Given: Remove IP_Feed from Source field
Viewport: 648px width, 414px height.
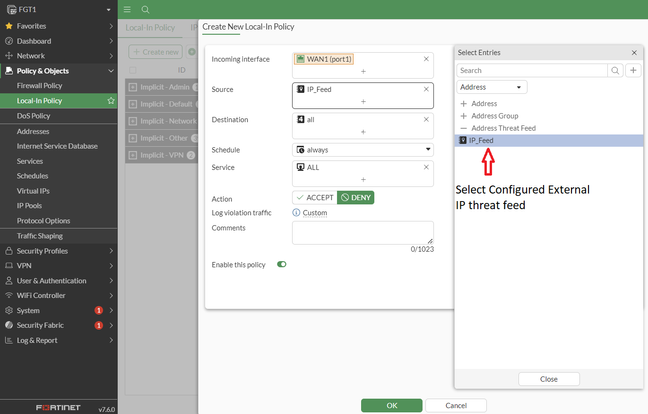Looking at the screenshot, I should 426,89.
